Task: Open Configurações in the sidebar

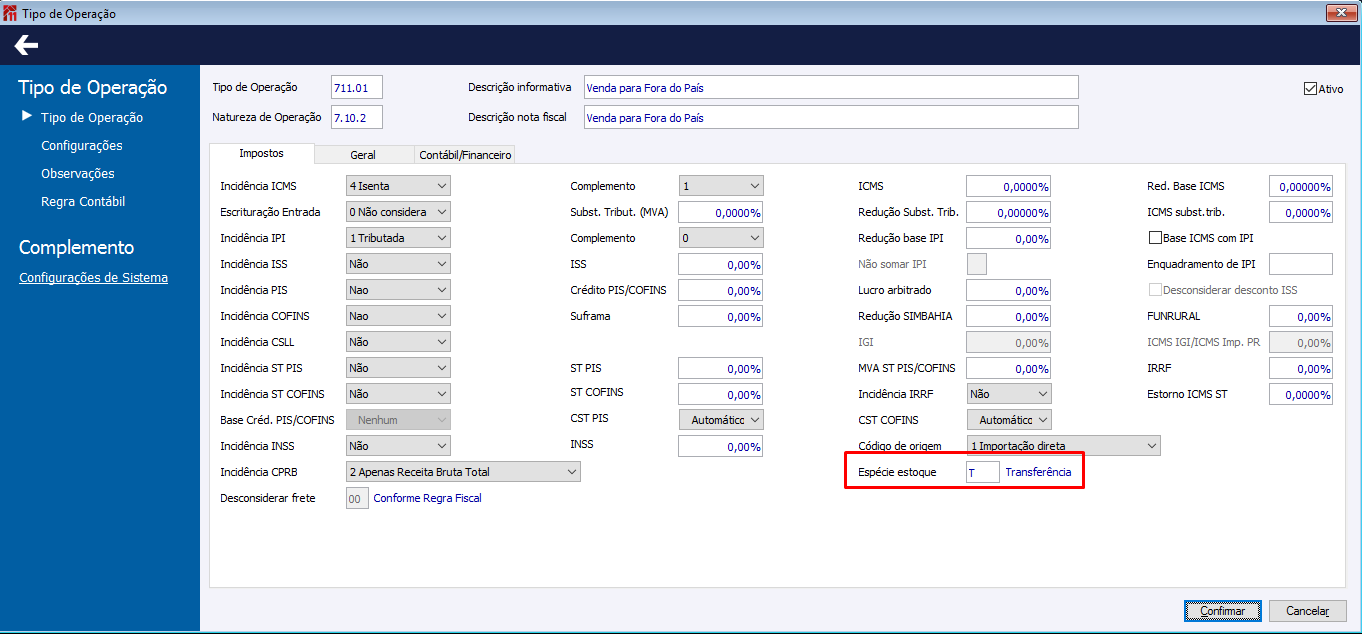Action: pos(82,146)
